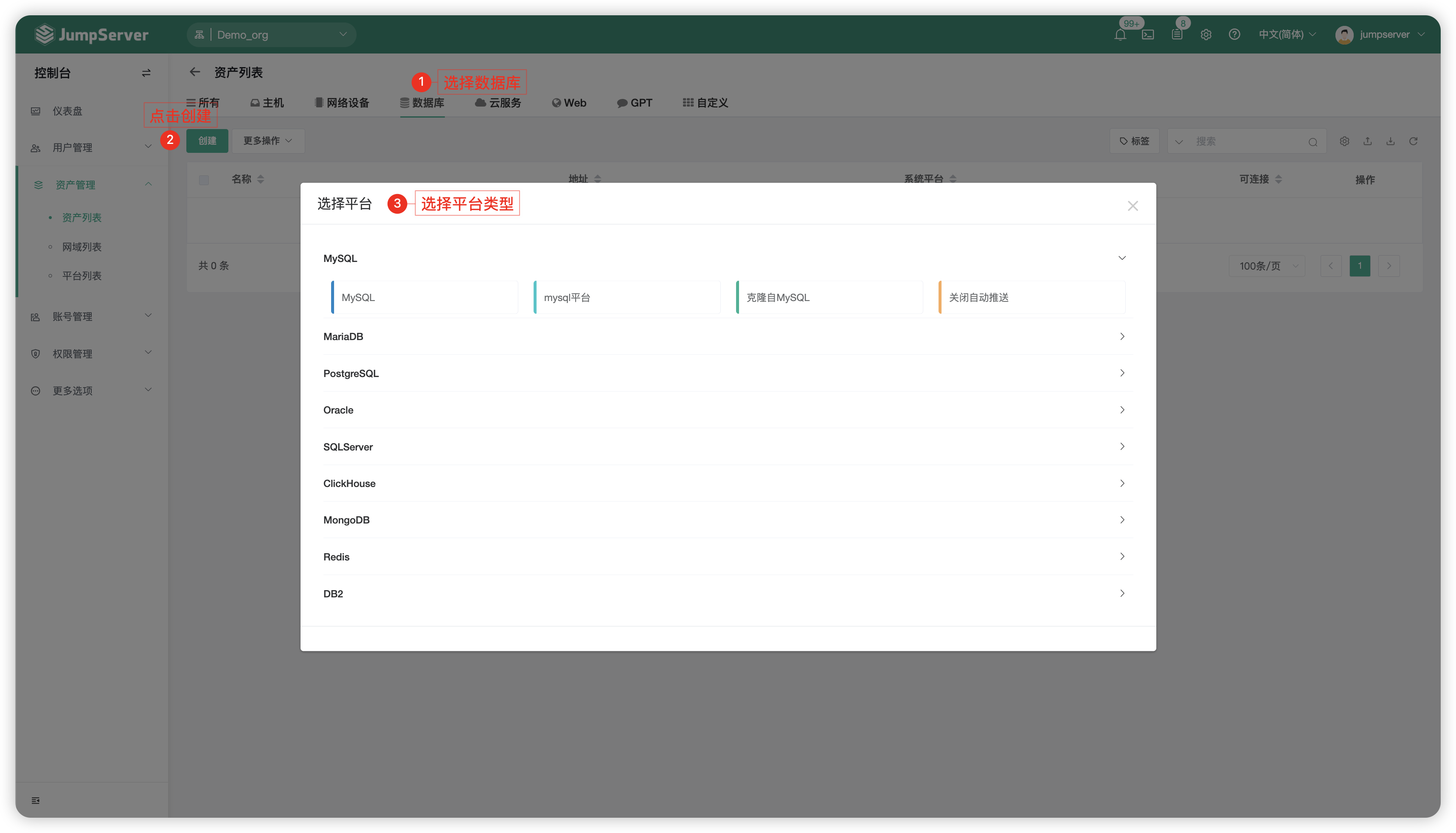
Task: Expand the ClickHouse platform group
Action: (728, 483)
